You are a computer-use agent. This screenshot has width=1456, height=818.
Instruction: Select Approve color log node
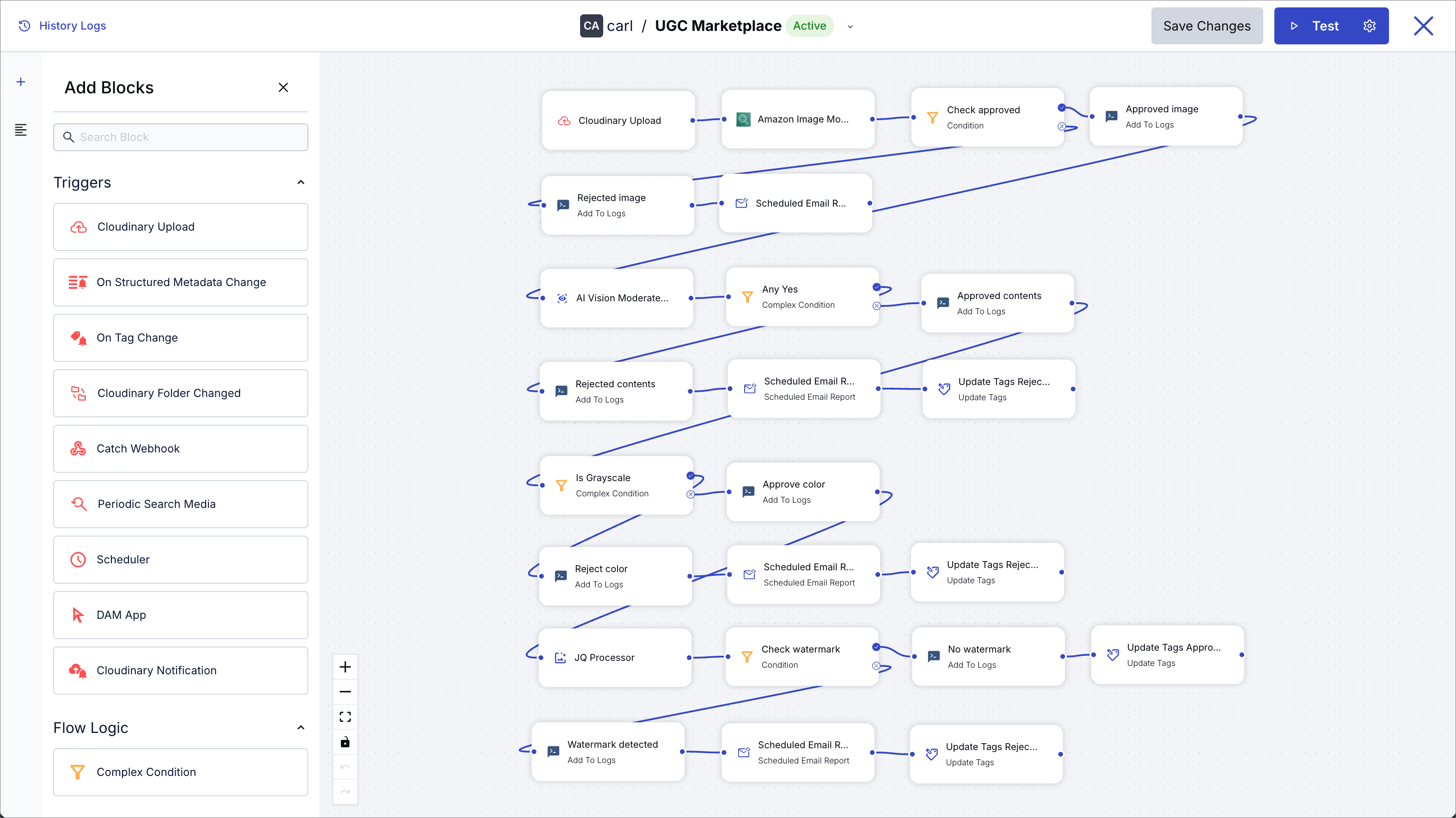[803, 492]
